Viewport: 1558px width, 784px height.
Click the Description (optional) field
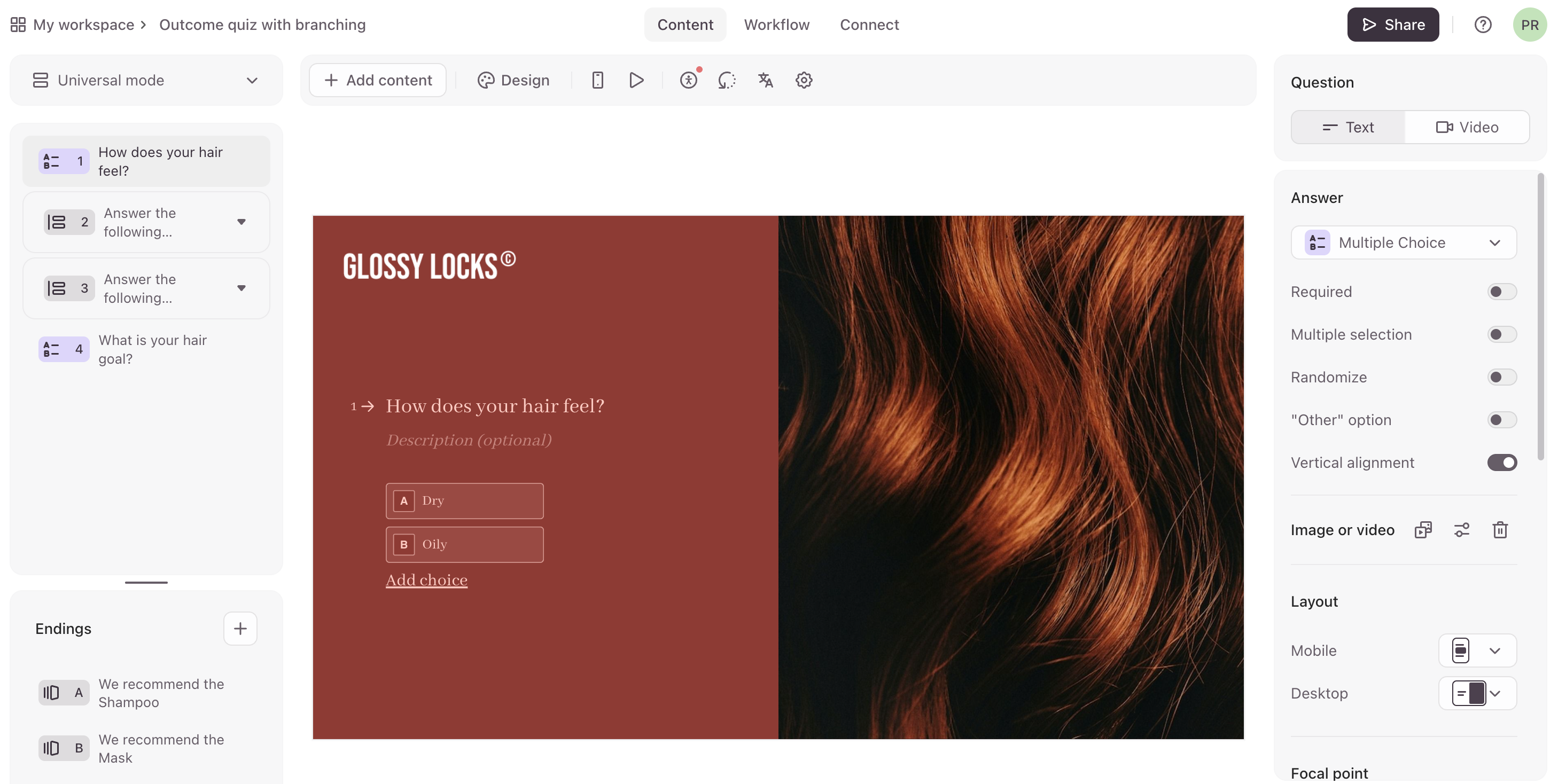tap(469, 440)
